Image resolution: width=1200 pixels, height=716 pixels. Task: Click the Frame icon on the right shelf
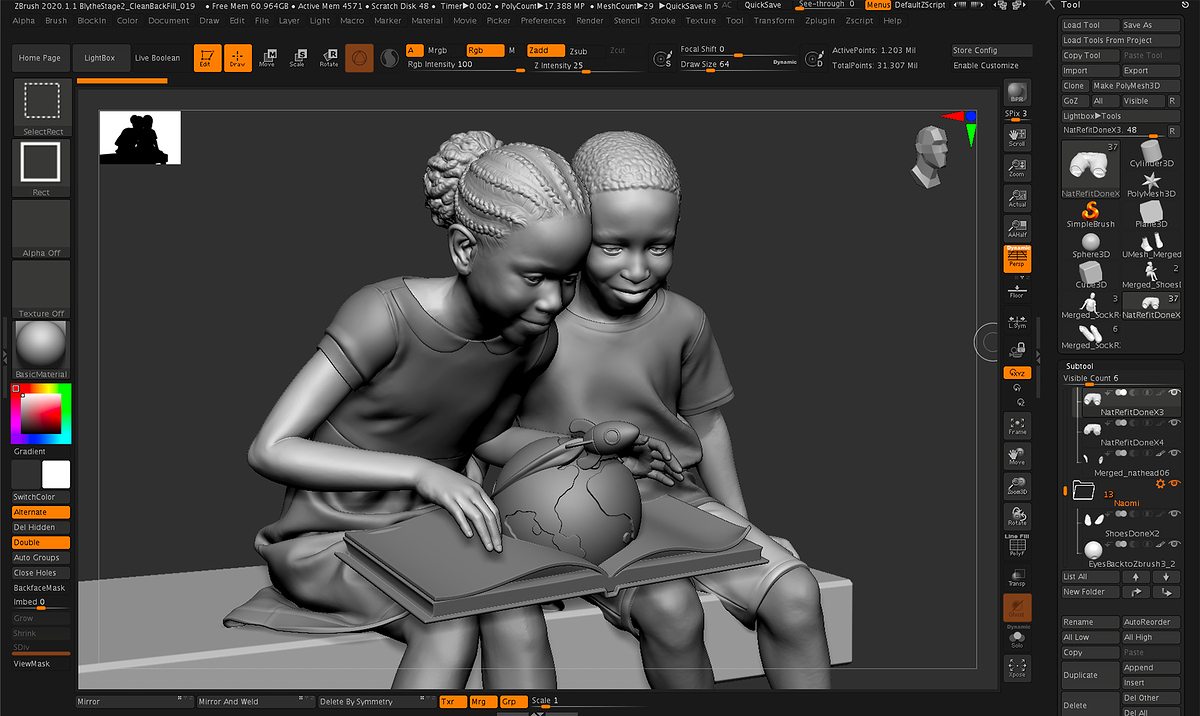1017,425
